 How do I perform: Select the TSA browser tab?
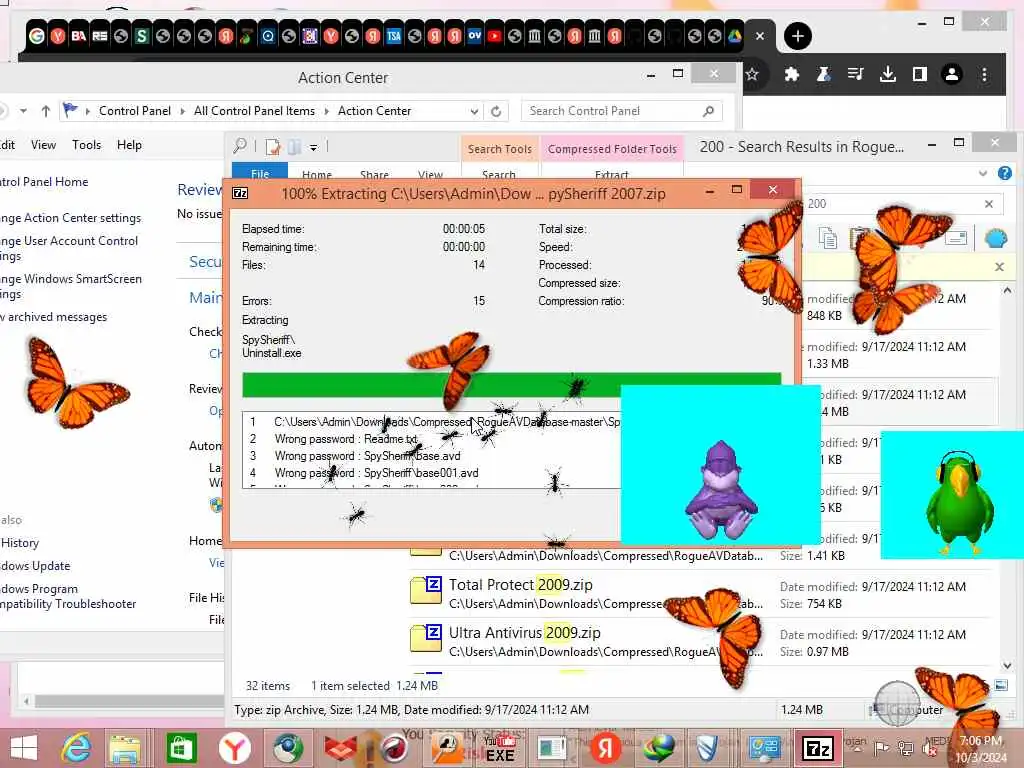(x=394, y=36)
